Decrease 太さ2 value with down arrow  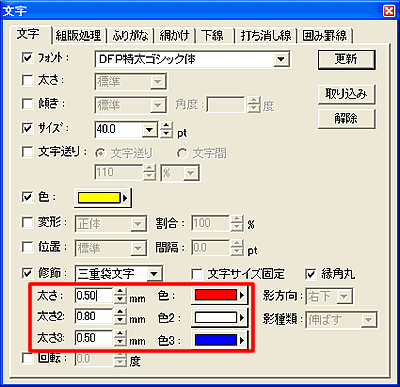click(120, 321)
